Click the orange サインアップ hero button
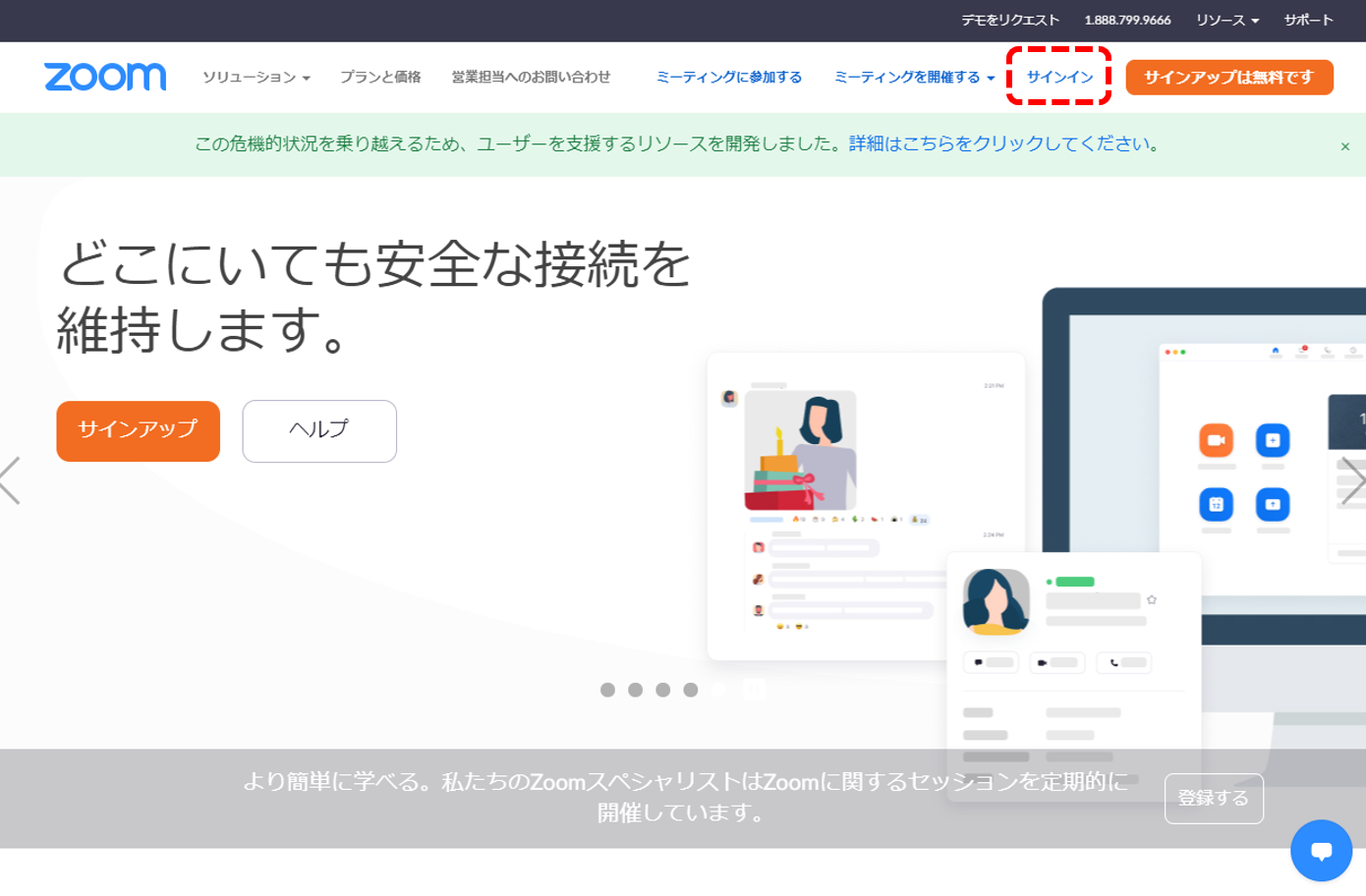 click(138, 430)
